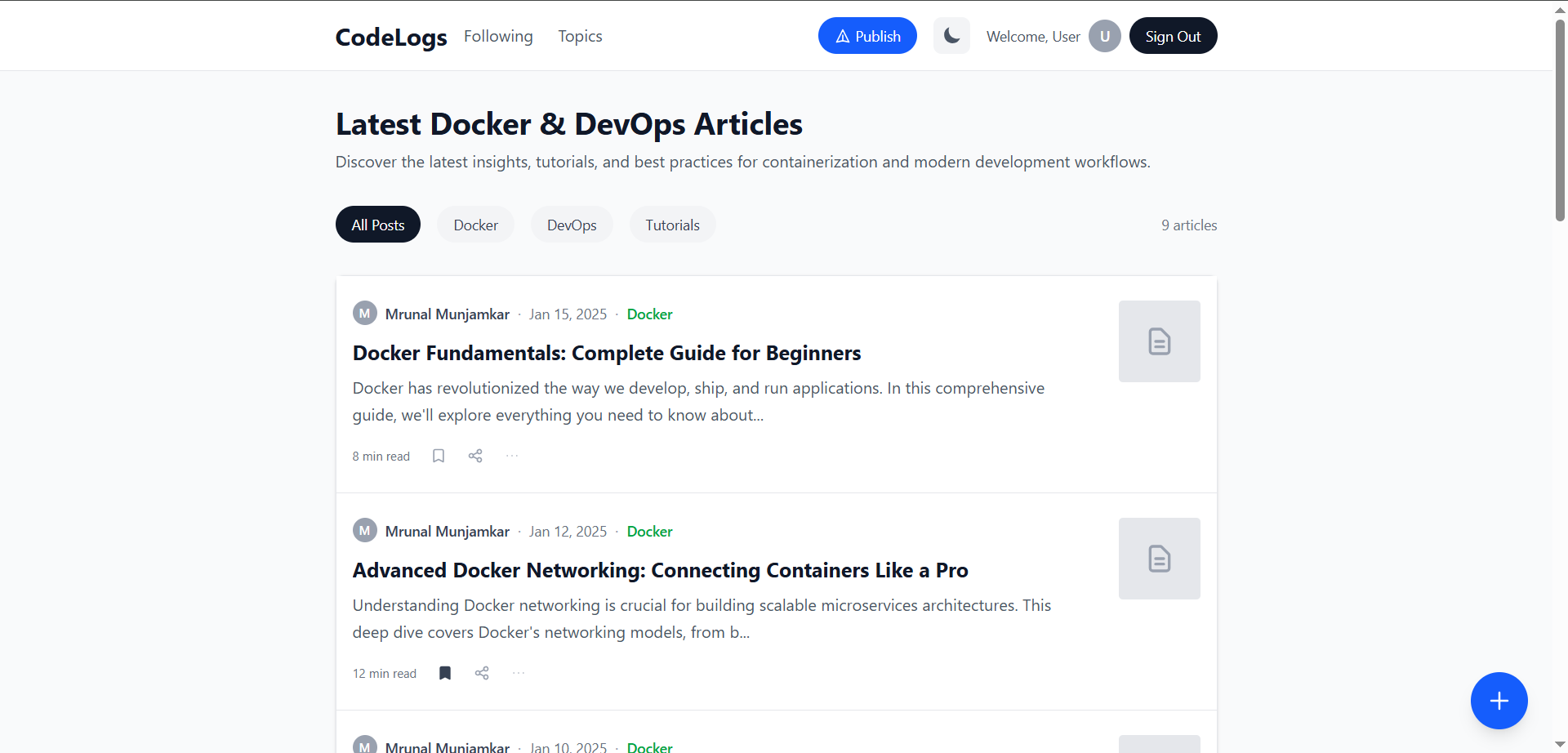Open author Mrunal Munjamkar on Jan 12 post
Viewport: 1568px width, 753px height.
pos(448,532)
